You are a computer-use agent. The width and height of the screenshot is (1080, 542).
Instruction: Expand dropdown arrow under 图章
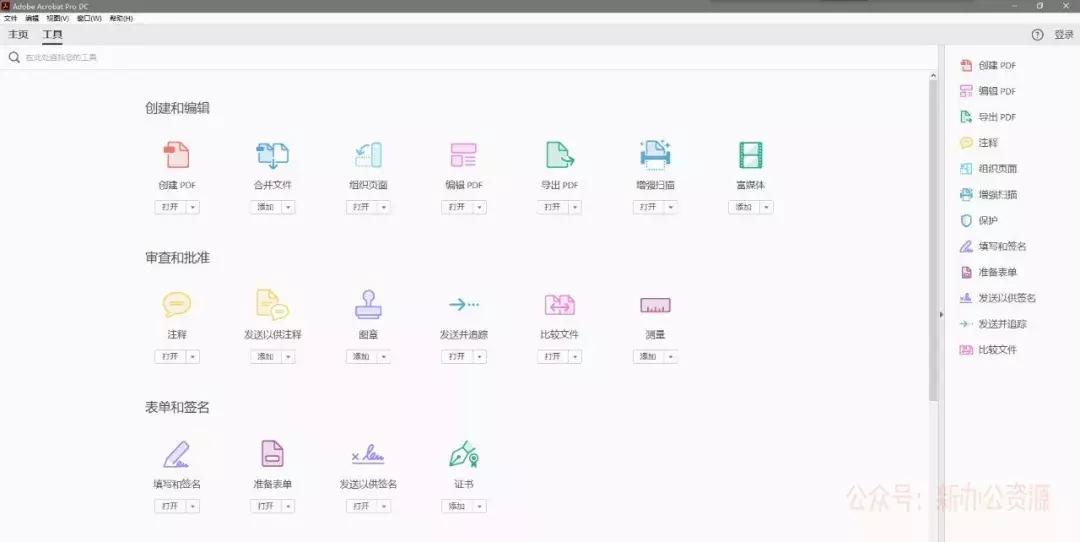coord(384,357)
